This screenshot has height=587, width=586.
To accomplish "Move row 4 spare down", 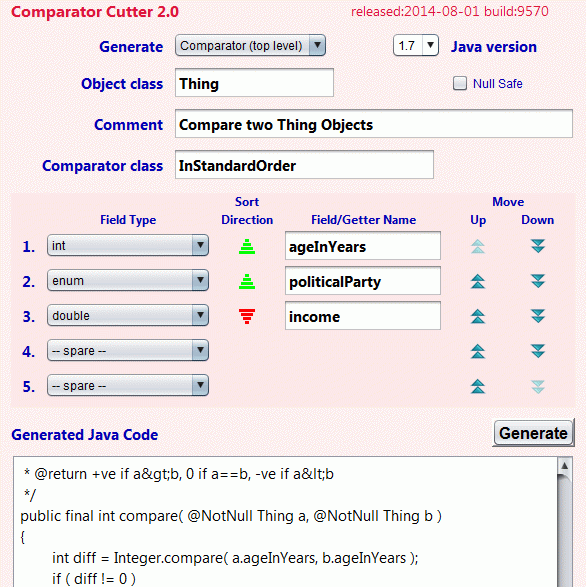I will 538,351.
